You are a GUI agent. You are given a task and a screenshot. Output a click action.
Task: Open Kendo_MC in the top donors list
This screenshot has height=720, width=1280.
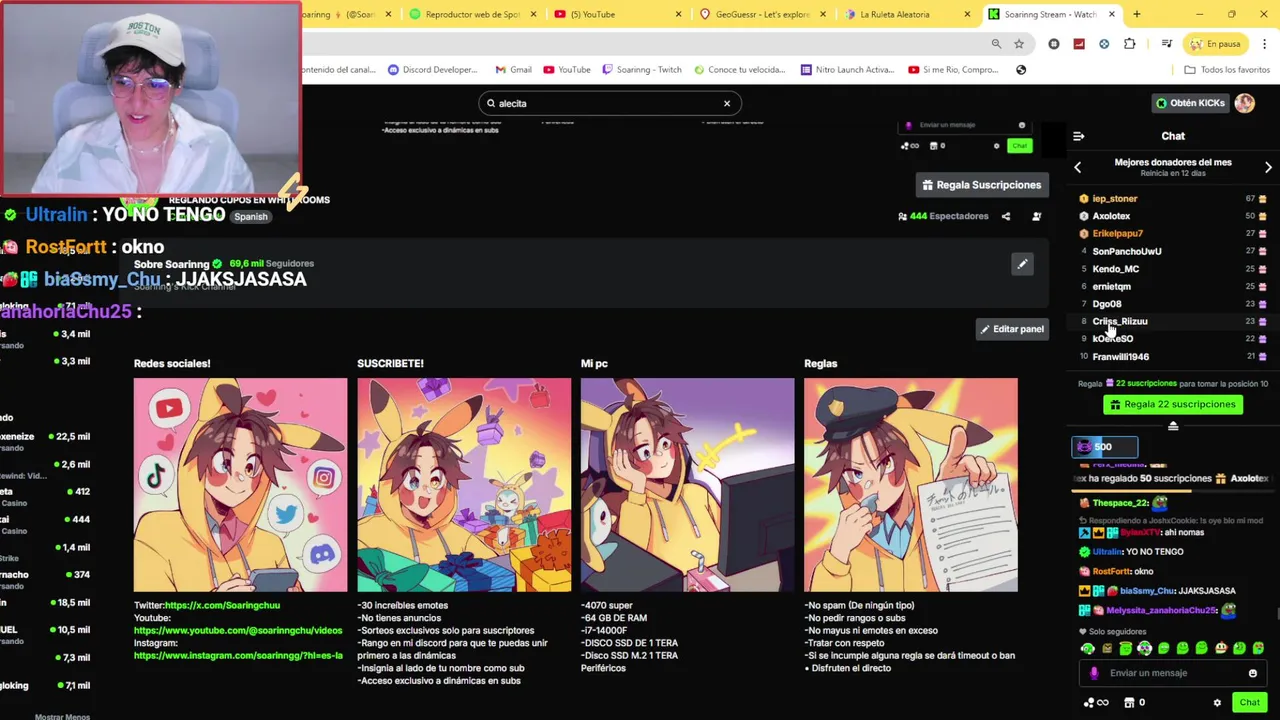[x=1115, y=269]
